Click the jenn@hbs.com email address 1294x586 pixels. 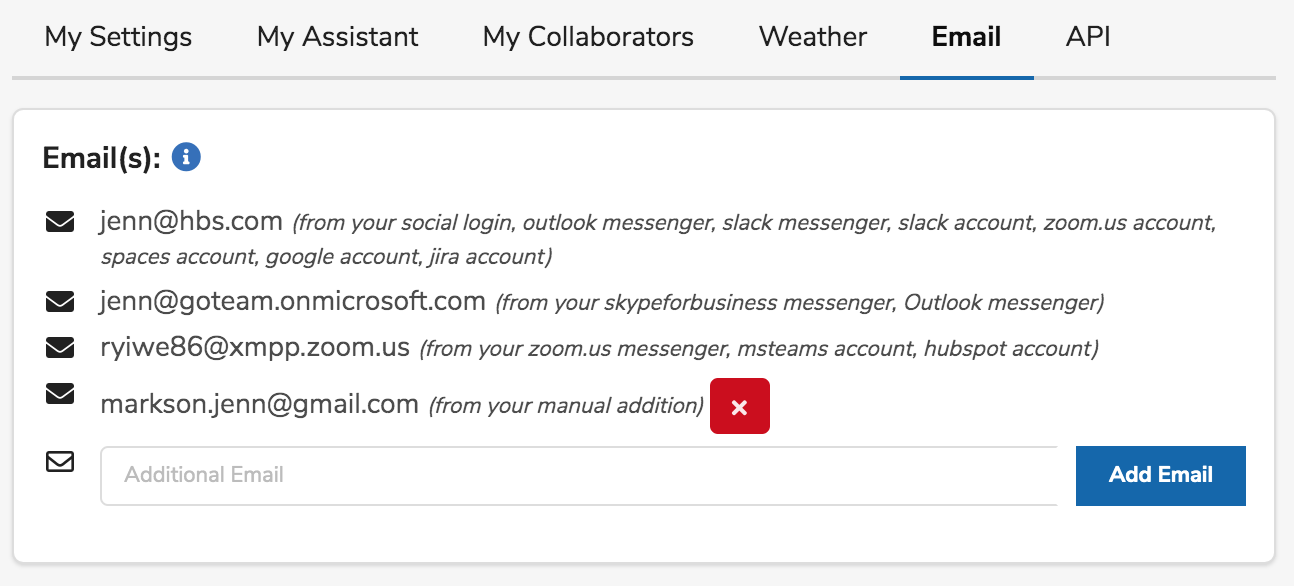point(192,221)
